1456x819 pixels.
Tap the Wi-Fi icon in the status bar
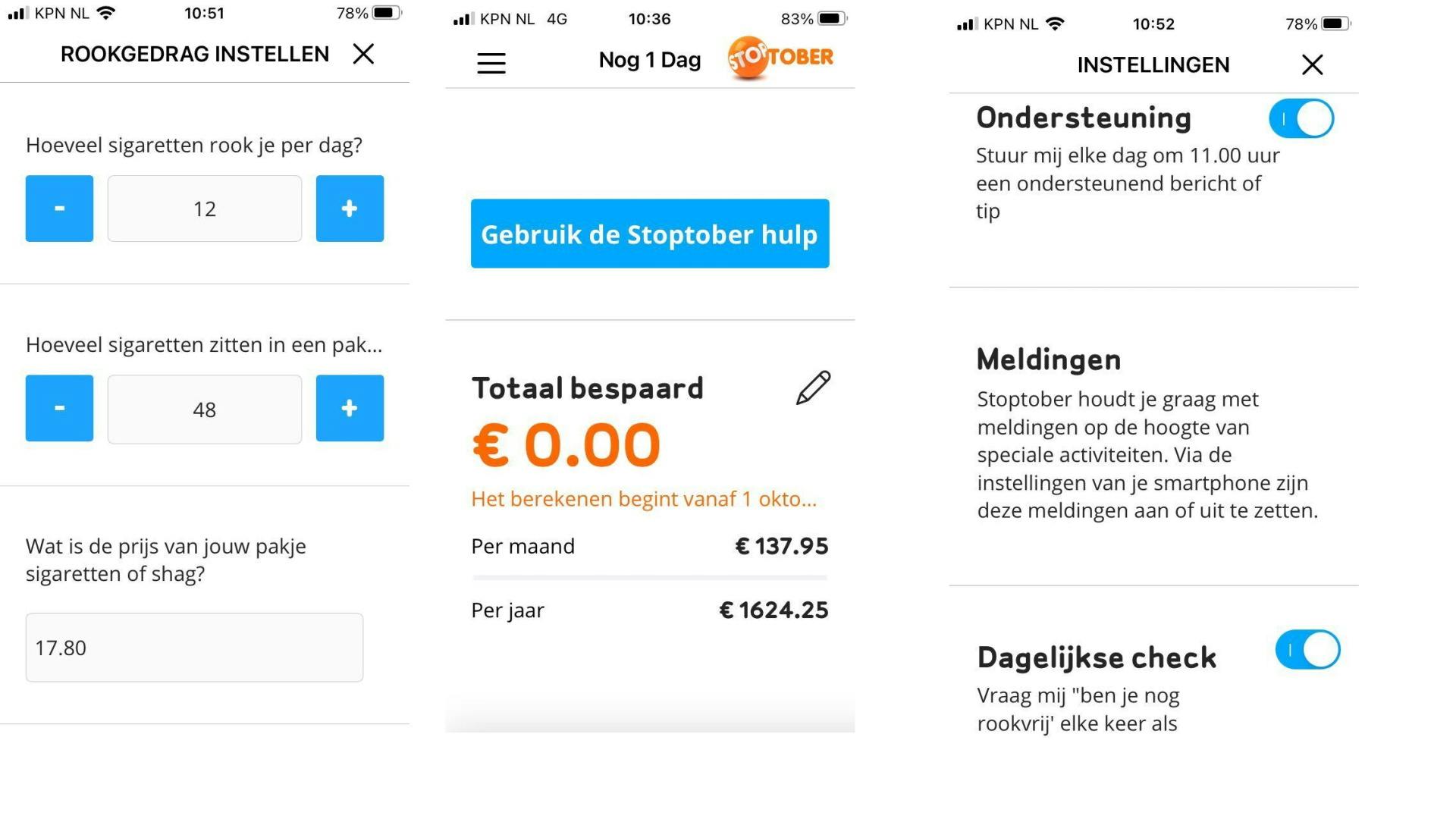click(106, 11)
